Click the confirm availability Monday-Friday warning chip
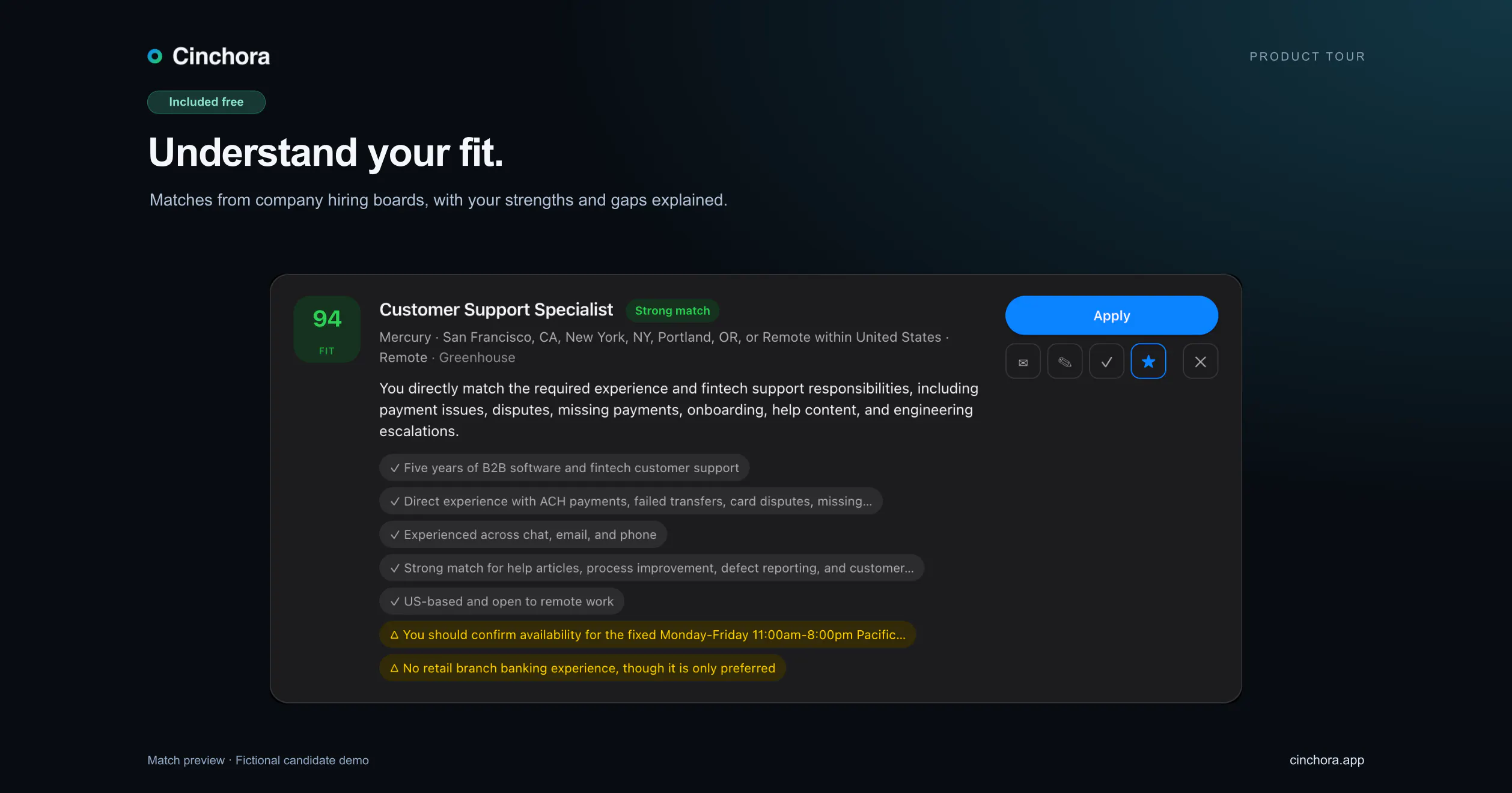 (x=647, y=634)
